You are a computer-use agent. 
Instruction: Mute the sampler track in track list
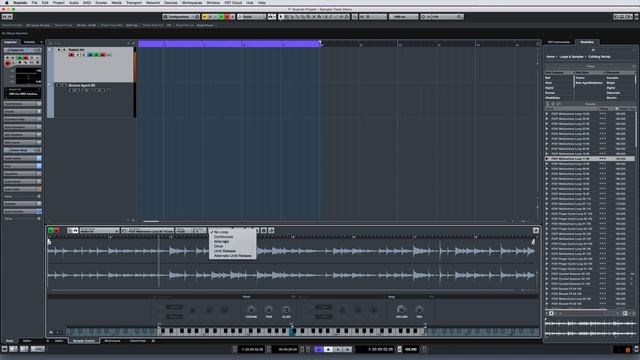tap(59, 50)
